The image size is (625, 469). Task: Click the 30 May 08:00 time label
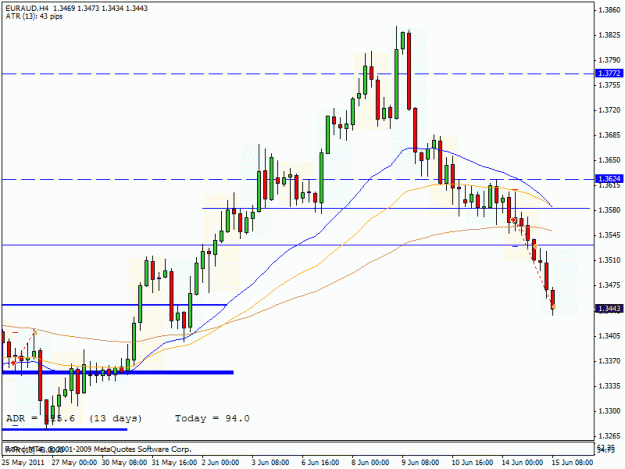[x=124, y=462]
